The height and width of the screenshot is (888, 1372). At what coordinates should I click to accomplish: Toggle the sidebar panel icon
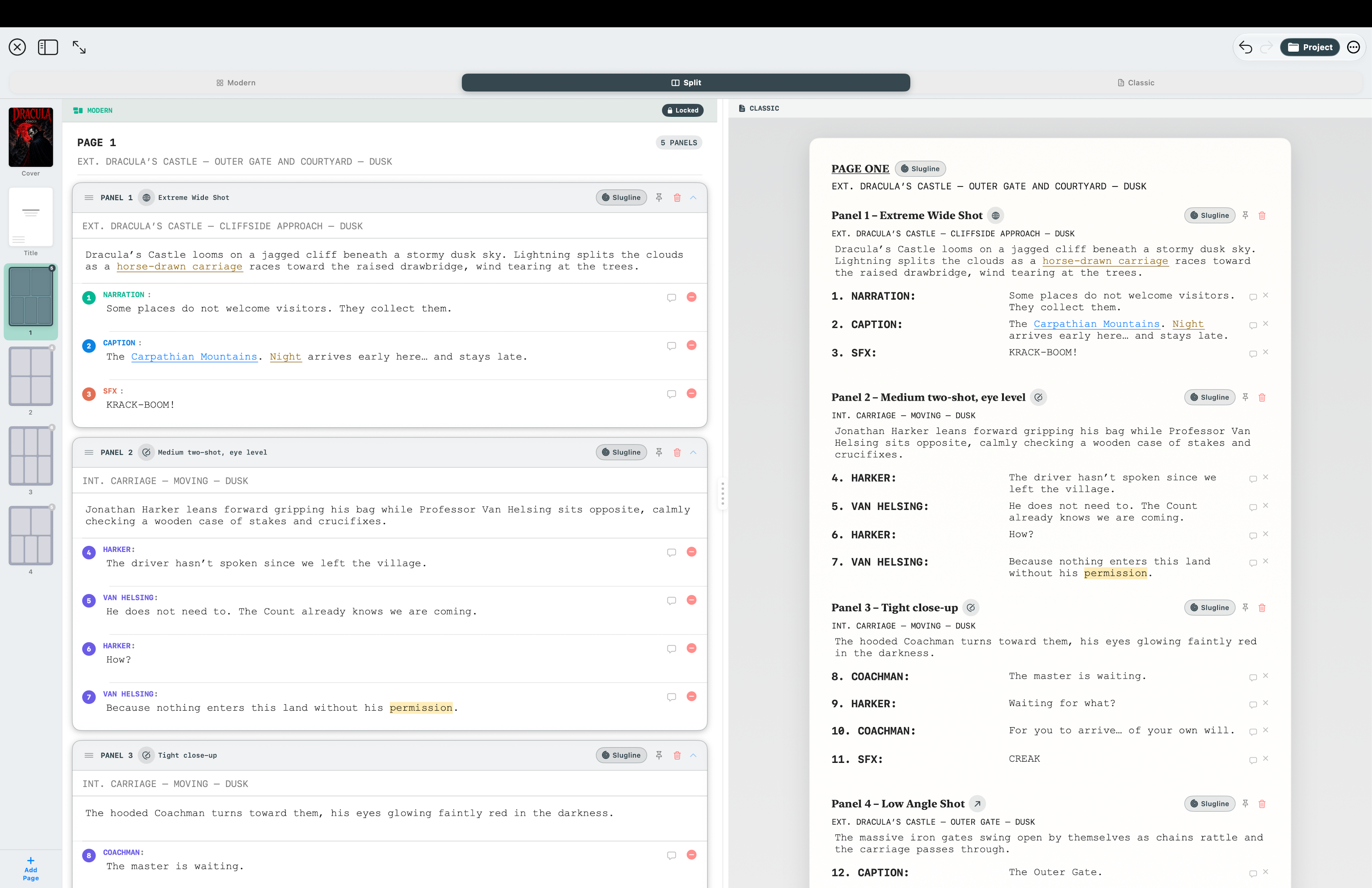[48, 47]
